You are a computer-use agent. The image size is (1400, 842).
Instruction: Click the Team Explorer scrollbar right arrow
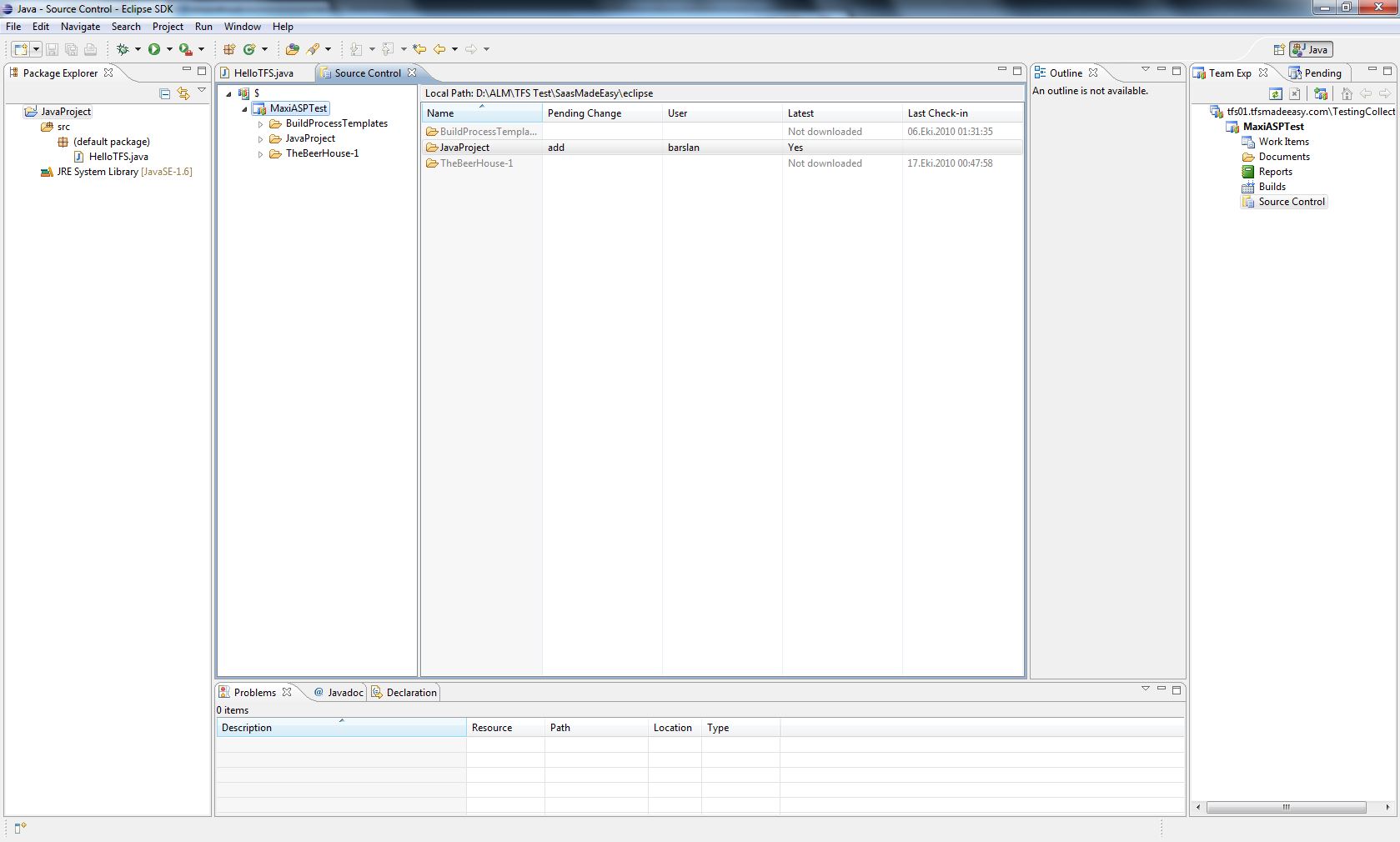[1387, 807]
